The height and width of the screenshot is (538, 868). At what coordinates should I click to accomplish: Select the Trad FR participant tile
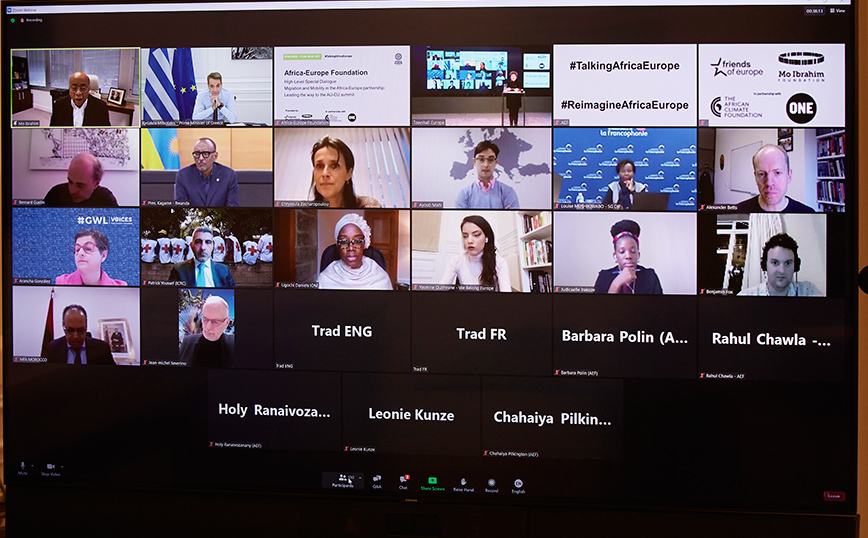[x=480, y=333]
